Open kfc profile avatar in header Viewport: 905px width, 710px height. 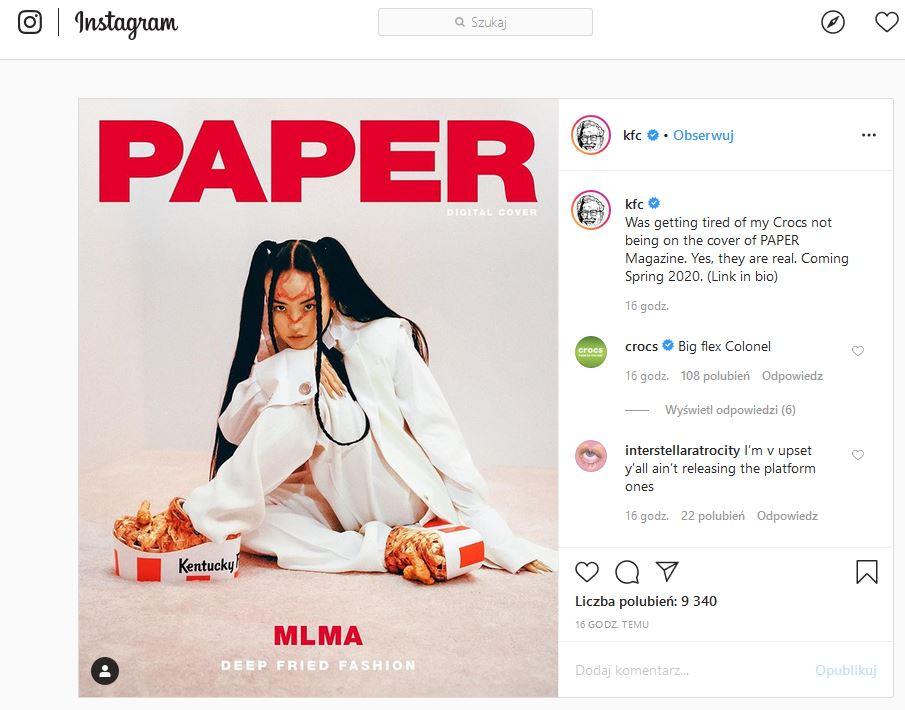point(590,135)
